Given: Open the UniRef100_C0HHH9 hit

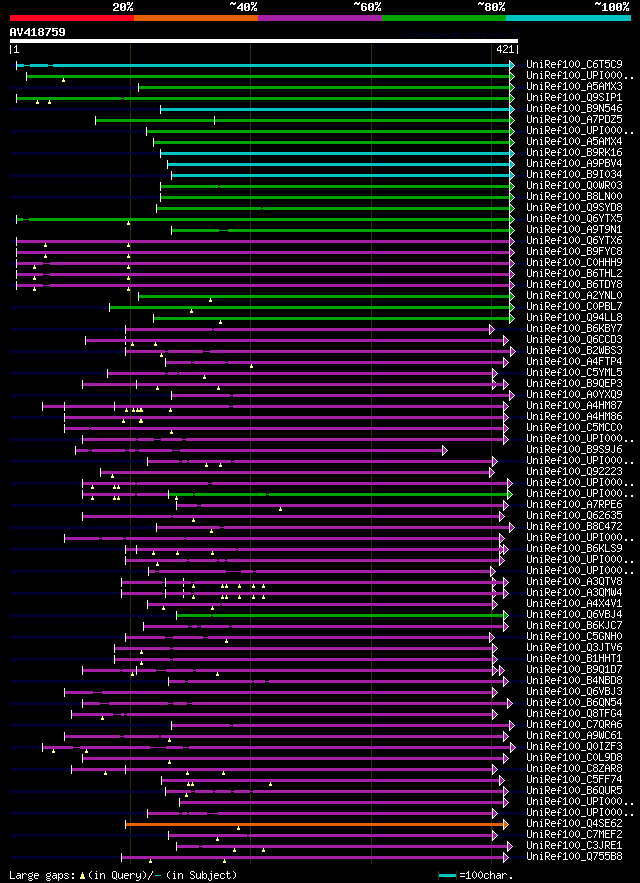Looking at the screenshot, I should tap(575, 262).
